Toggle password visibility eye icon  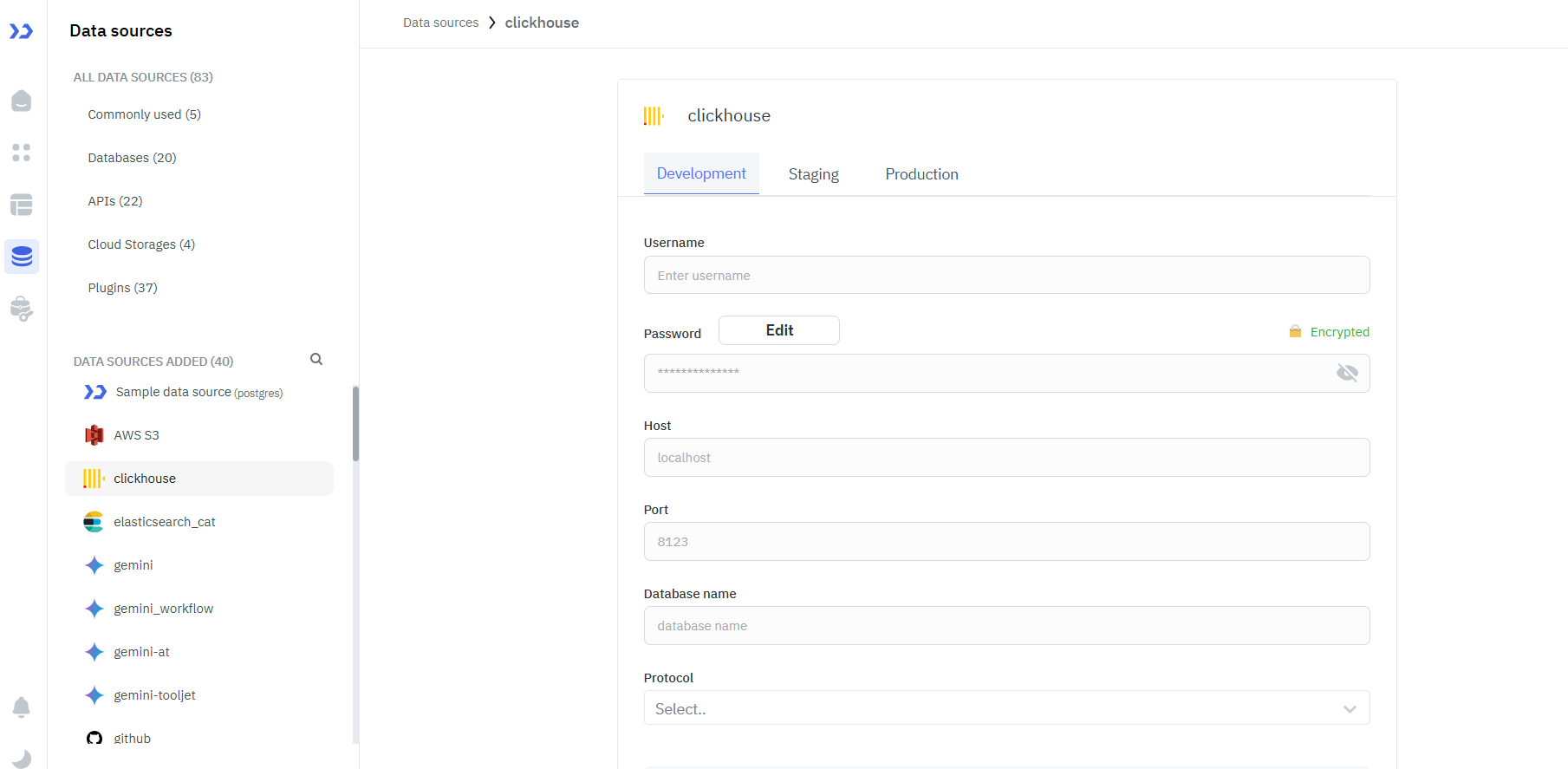[x=1347, y=373]
